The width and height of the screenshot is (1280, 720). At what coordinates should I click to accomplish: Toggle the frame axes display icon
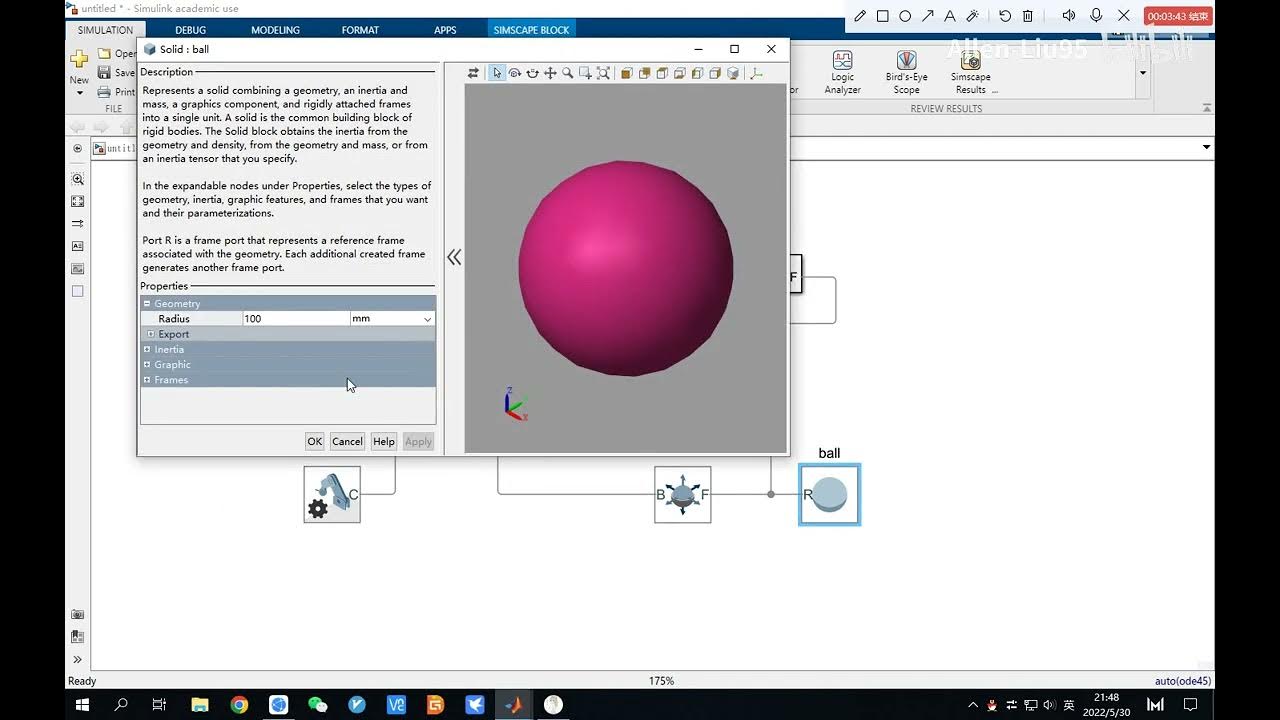(x=756, y=73)
